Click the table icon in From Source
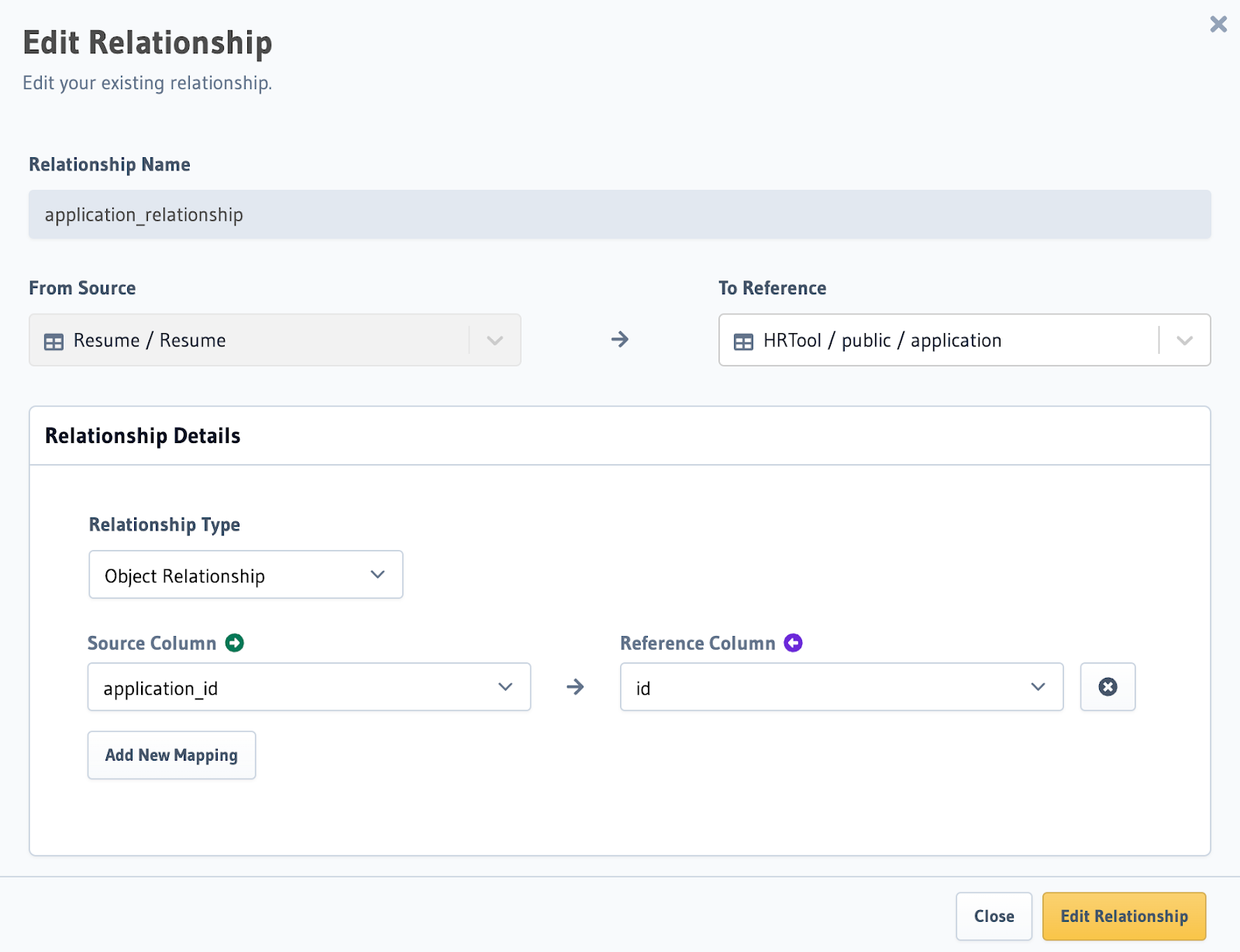The image size is (1240, 952). tap(53, 342)
